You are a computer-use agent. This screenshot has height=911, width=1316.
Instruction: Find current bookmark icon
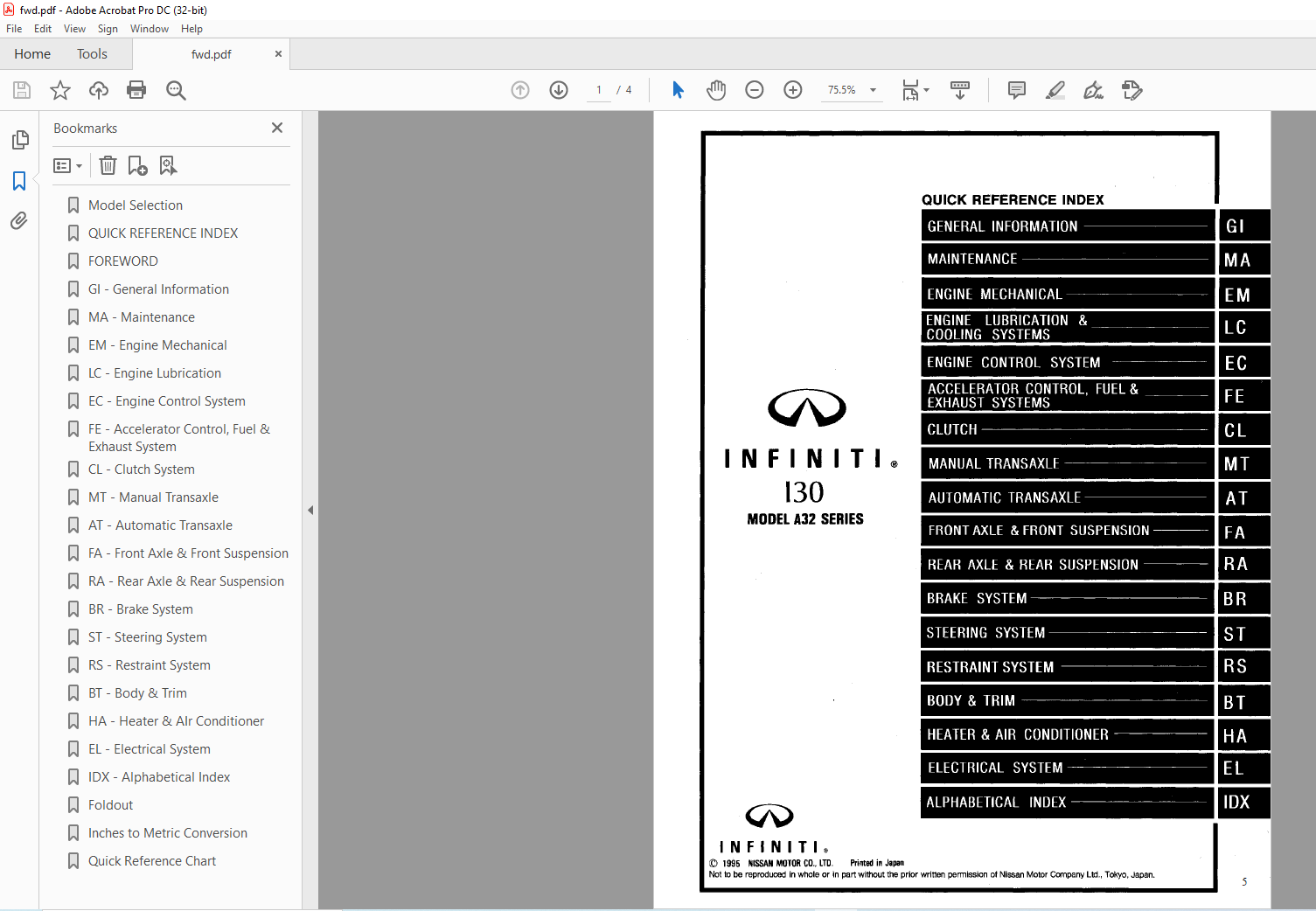(x=168, y=165)
